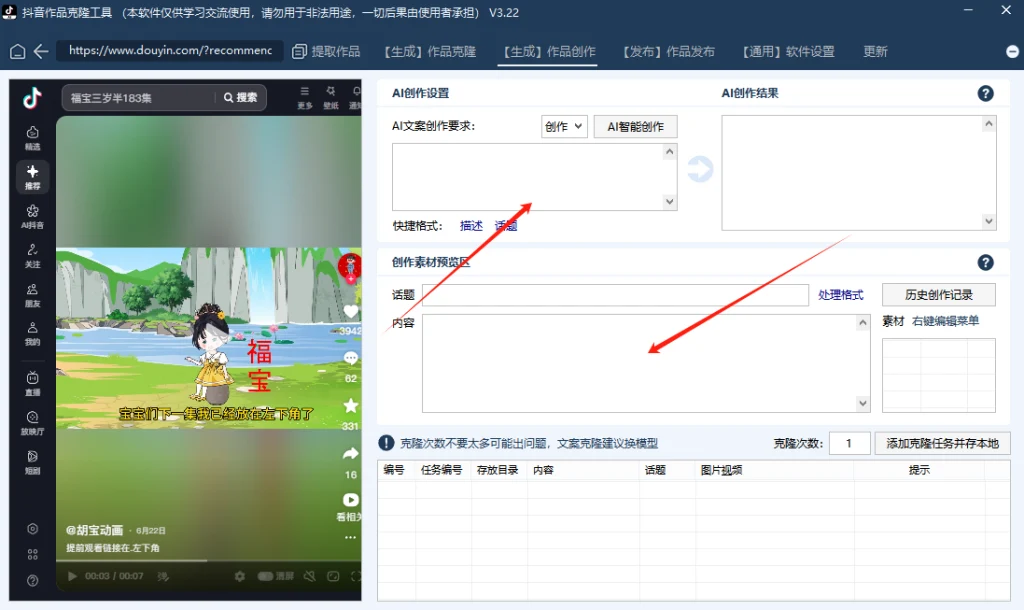Open 精选 in the Douyin sidebar

tap(32, 138)
